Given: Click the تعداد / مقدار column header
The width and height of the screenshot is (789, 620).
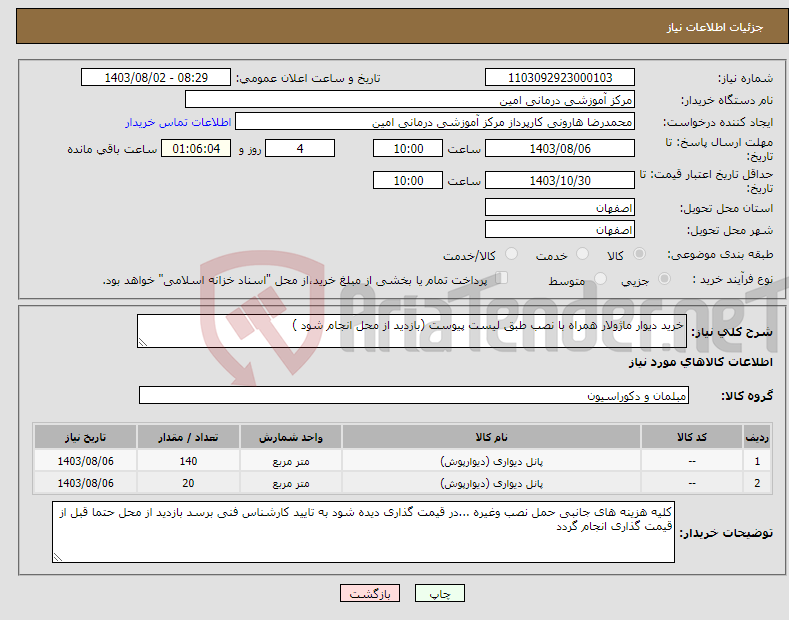Looking at the screenshot, I should point(188,437).
